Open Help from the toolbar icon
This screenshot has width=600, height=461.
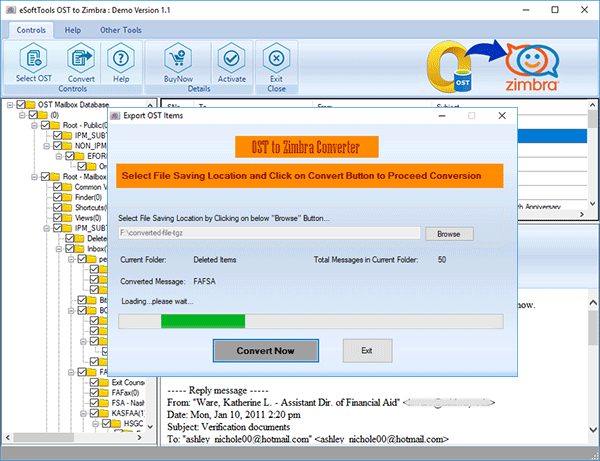(x=121, y=59)
